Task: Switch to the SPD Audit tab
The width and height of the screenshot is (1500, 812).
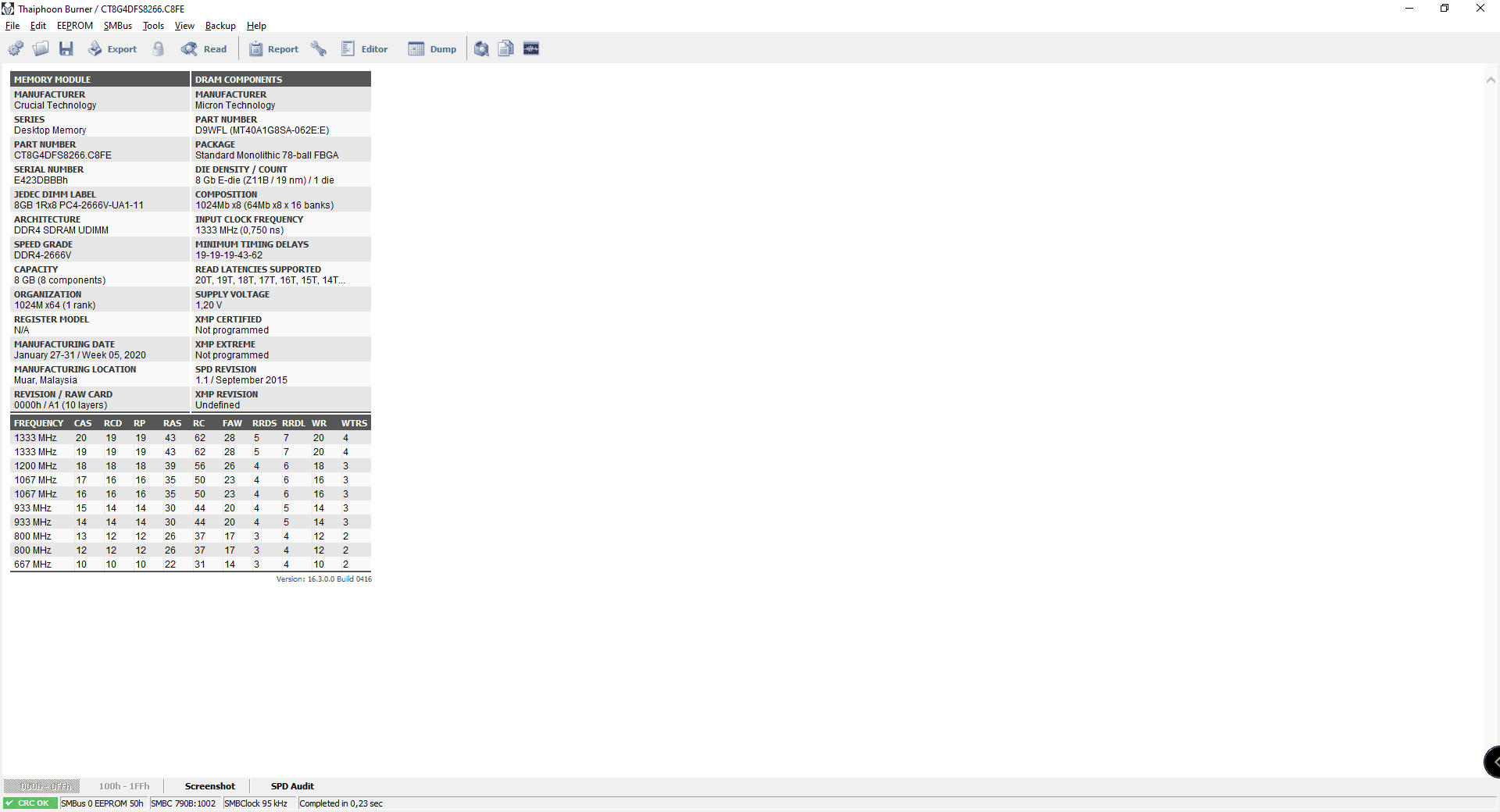Action: point(292,786)
